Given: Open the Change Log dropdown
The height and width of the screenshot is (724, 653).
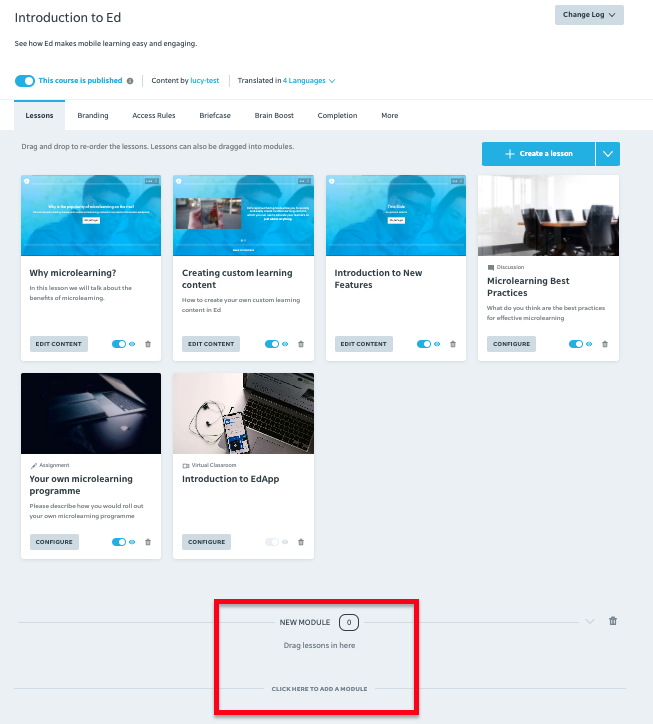Looking at the screenshot, I should (589, 15).
